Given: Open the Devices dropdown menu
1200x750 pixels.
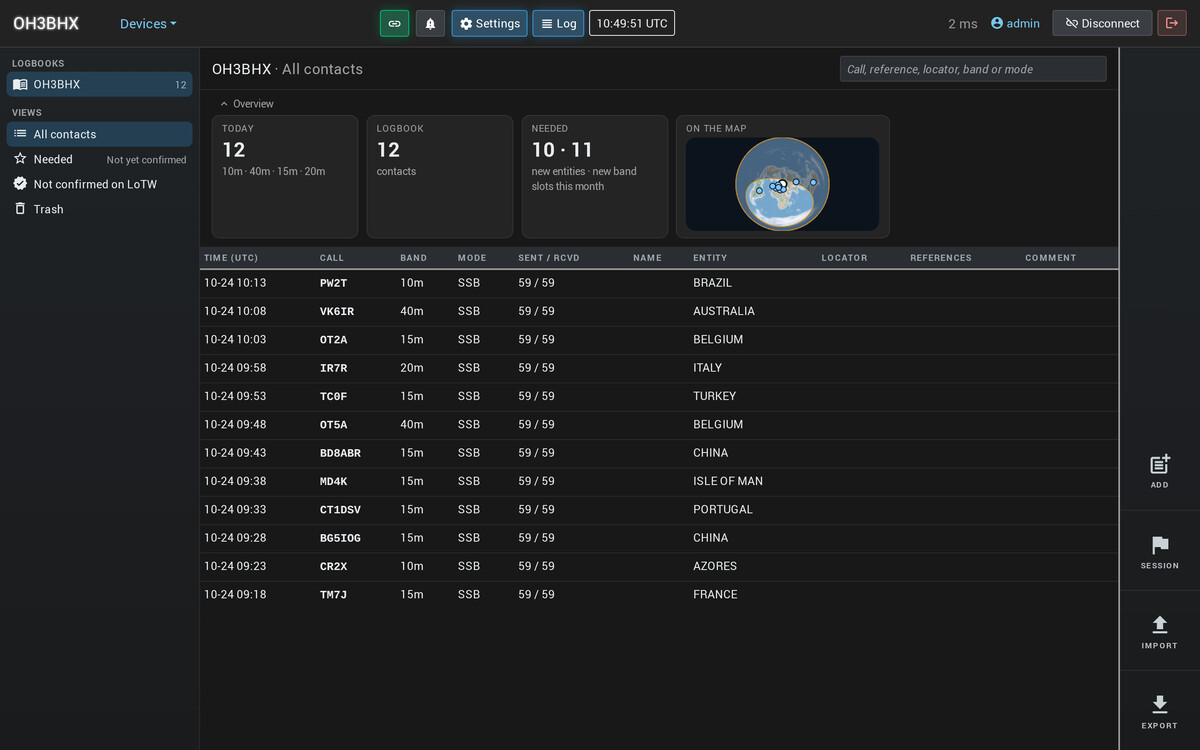Looking at the screenshot, I should click(148, 24).
